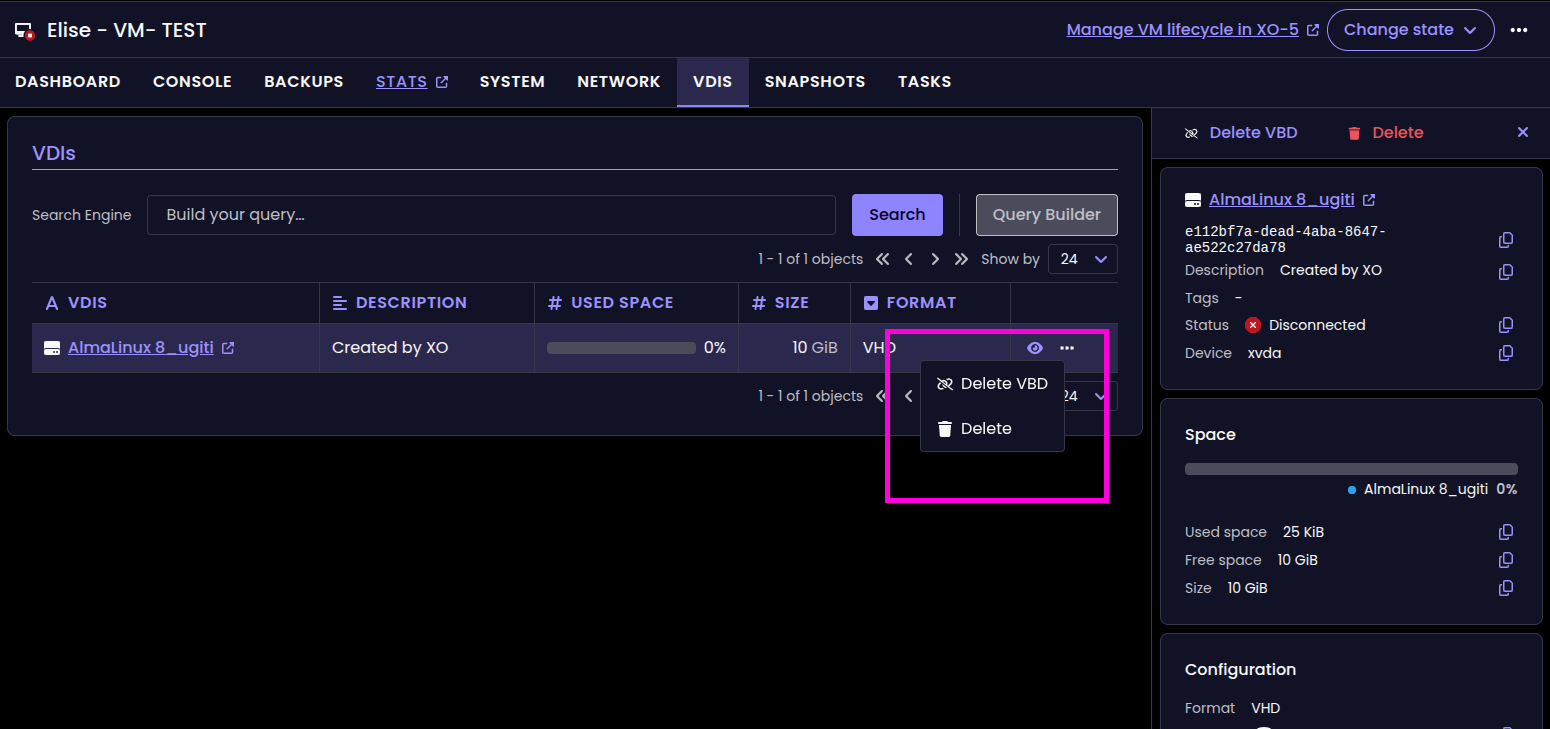Copy the Disconnected status value
The width and height of the screenshot is (1550, 729).
[x=1506, y=325]
